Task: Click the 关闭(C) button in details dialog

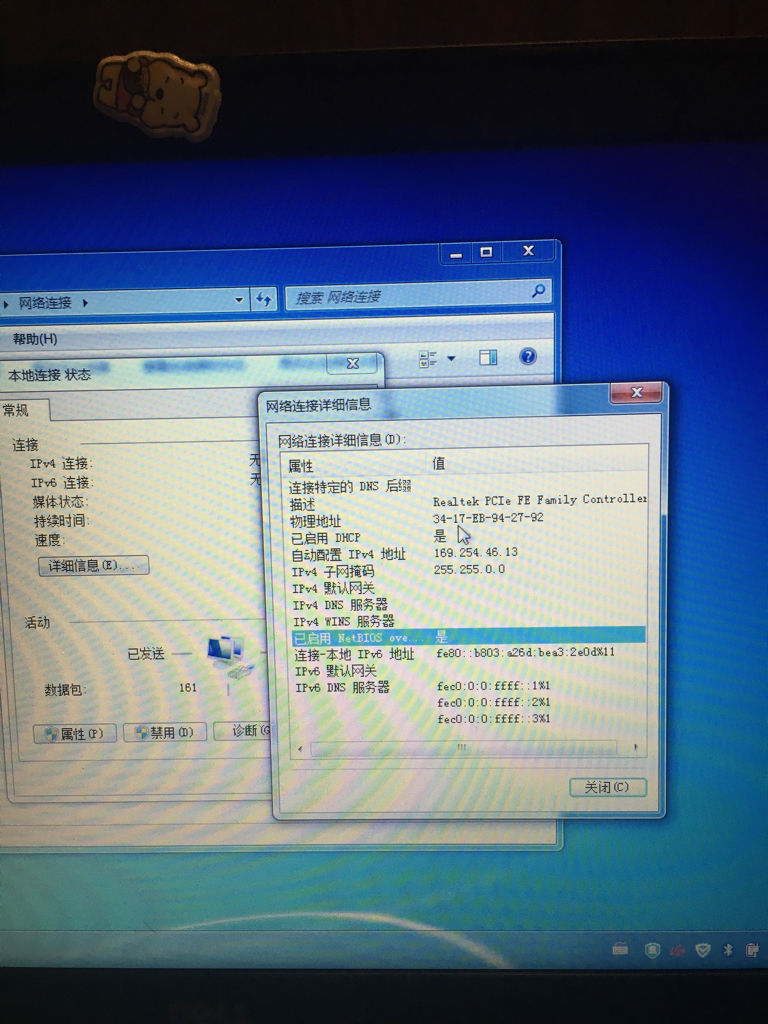Action: [x=607, y=787]
